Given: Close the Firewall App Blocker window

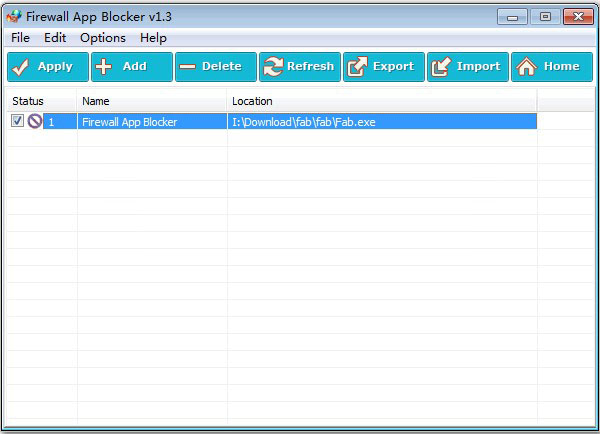Looking at the screenshot, I should coord(578,17).
